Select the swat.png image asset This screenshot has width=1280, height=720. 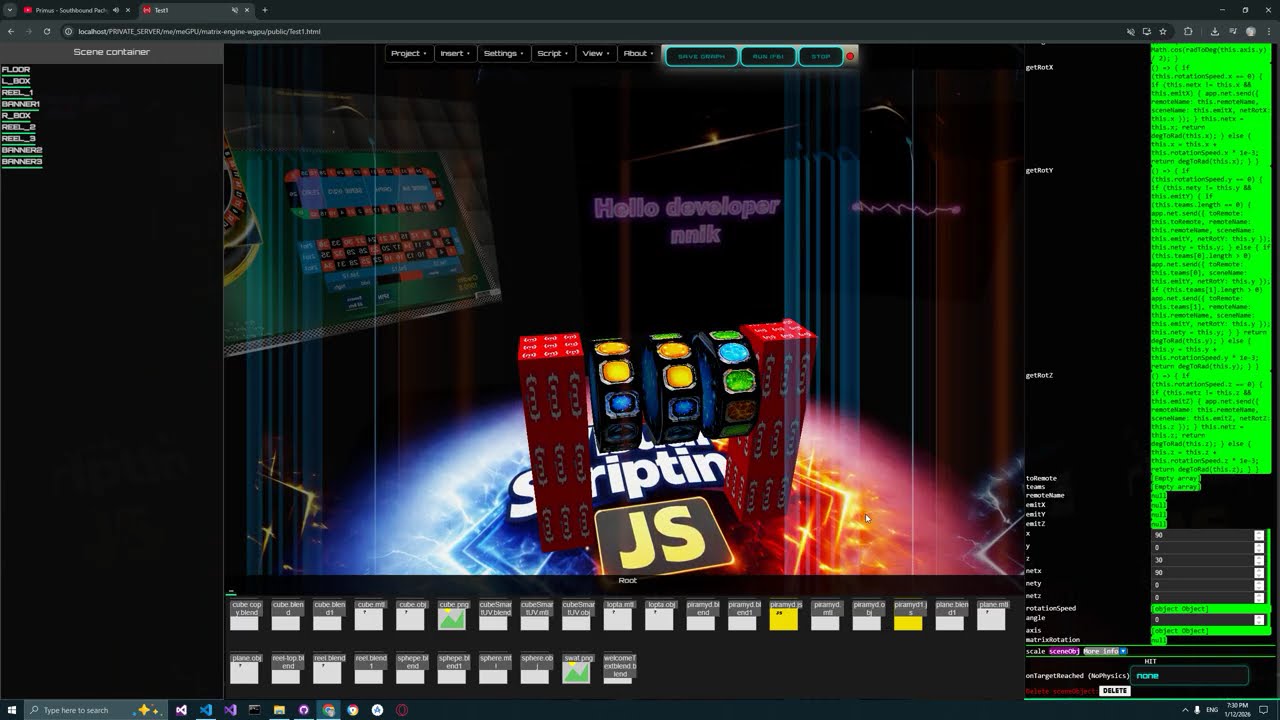[x=577, y=668]
